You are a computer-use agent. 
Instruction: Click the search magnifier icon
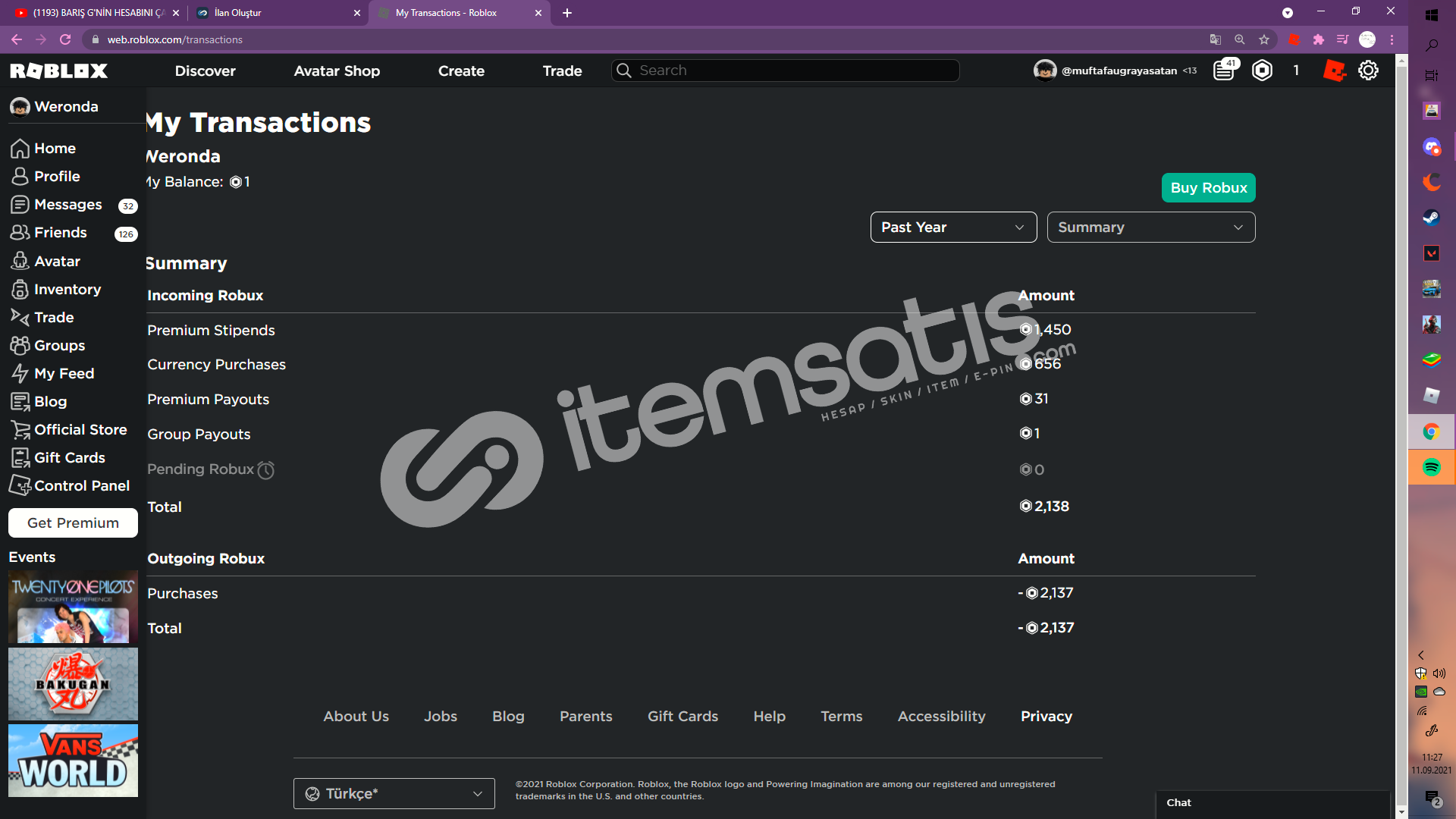click(x=623, y=71)
